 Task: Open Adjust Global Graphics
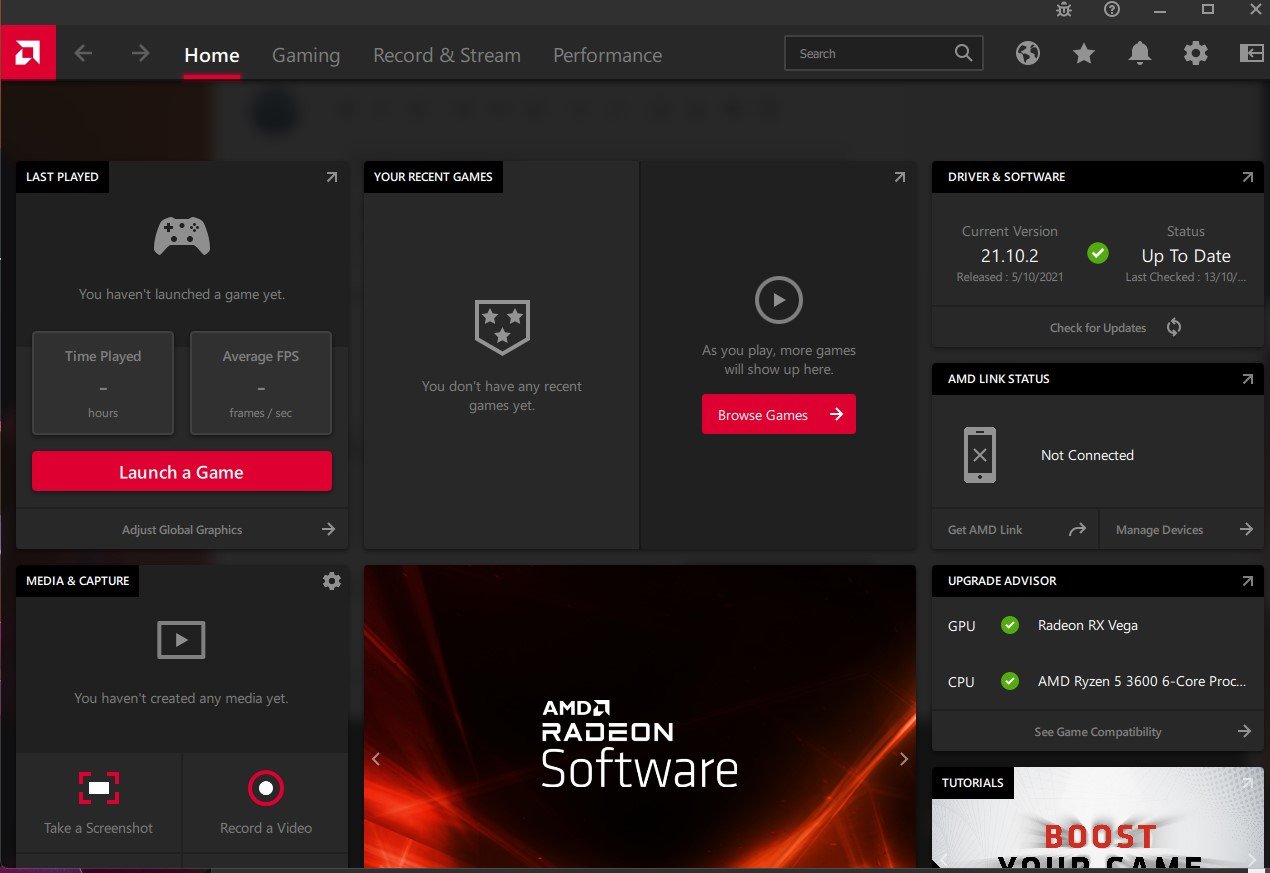click(x=182, y=529)
